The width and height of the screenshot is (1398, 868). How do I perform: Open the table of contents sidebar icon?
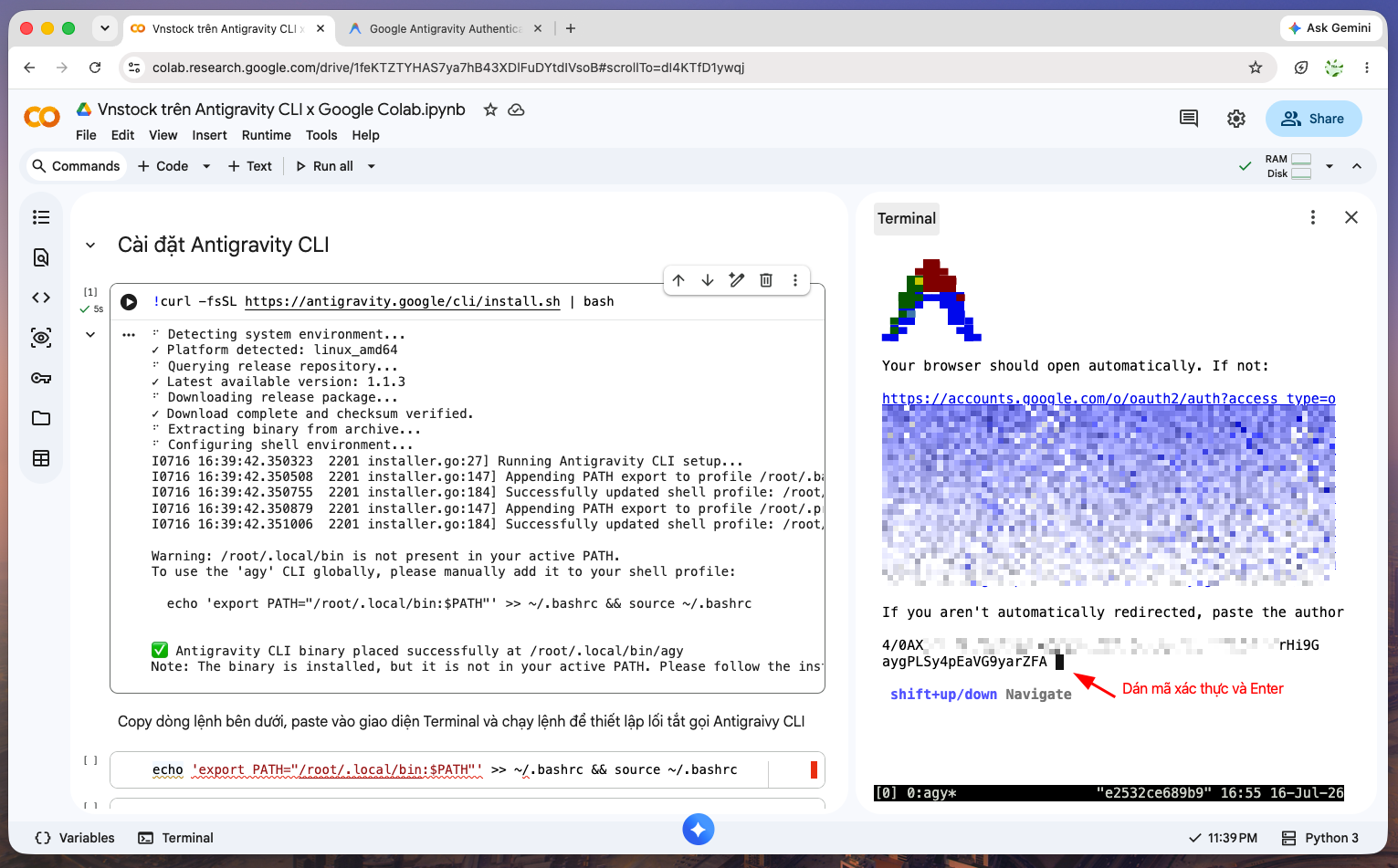click(41, 217)
